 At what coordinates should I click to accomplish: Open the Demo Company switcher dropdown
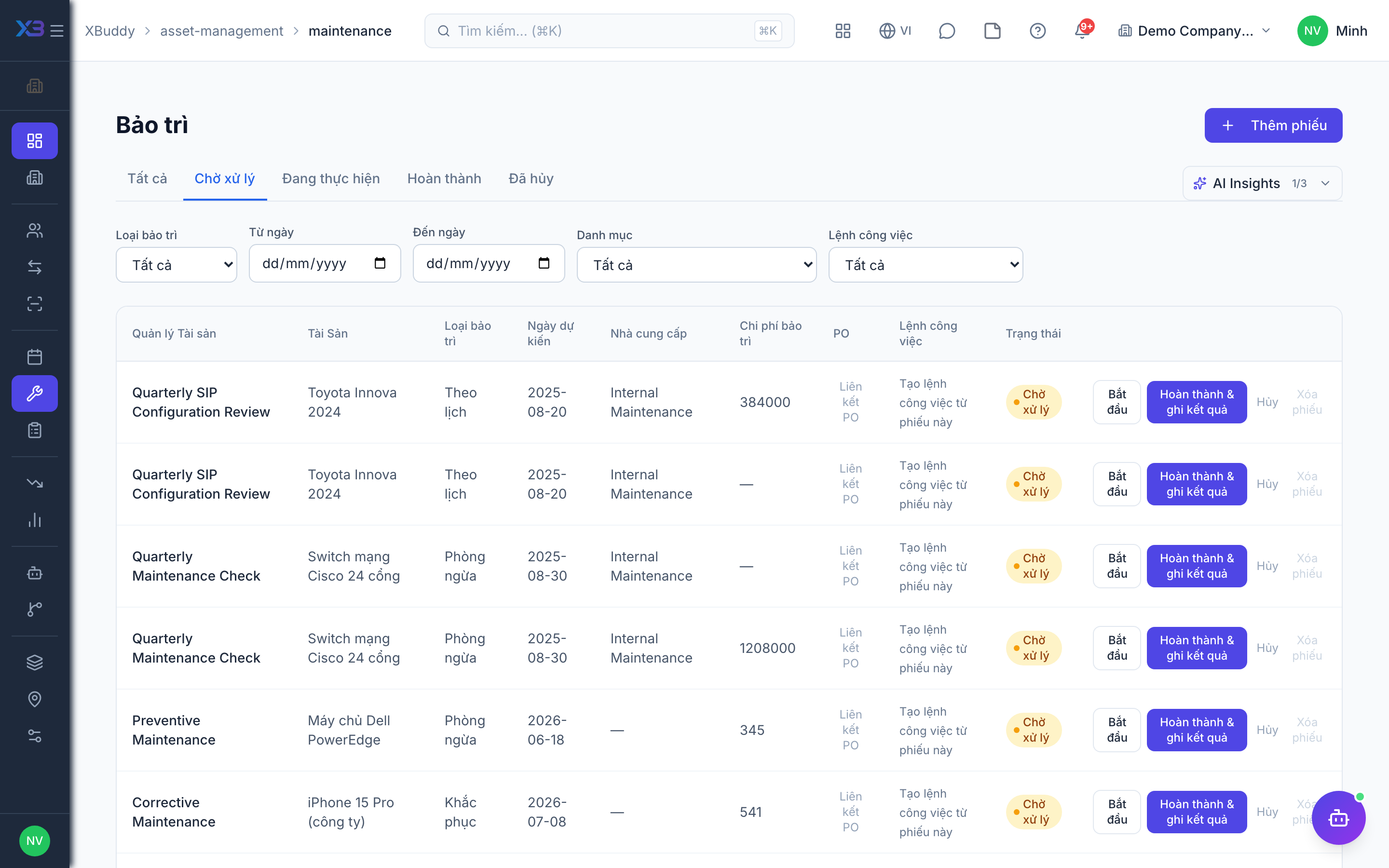(x=1195, y=30)
